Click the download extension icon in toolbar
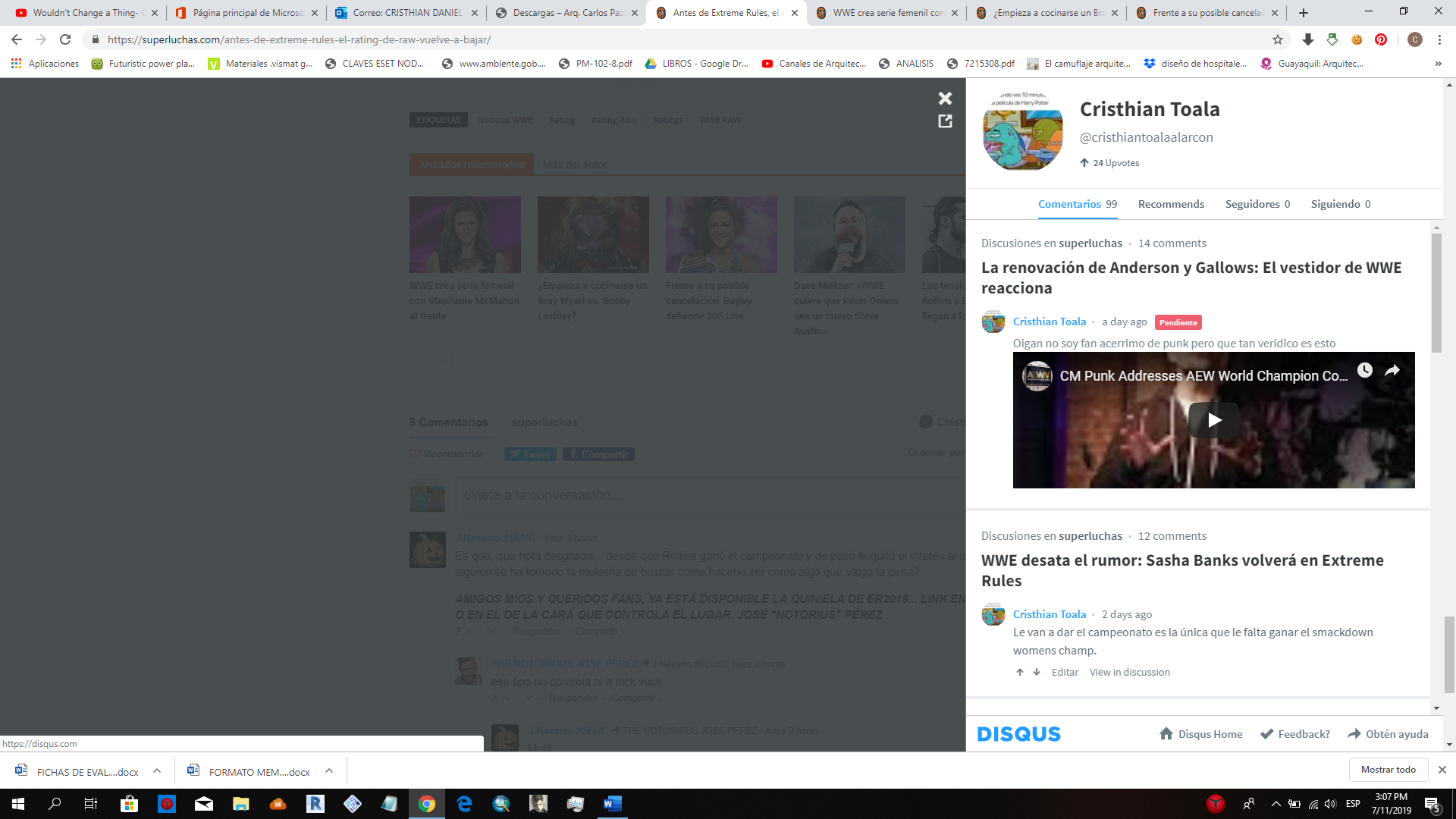The image size is (1456, 819). click(x=1308, y=39)
